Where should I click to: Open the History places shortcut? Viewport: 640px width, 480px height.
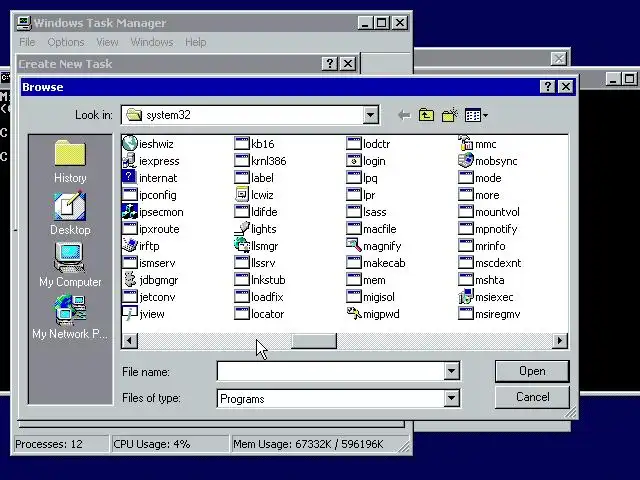(70, 161)
